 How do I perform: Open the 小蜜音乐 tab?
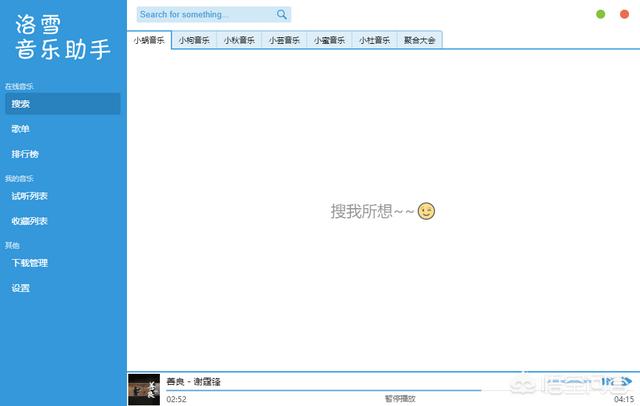329,40
